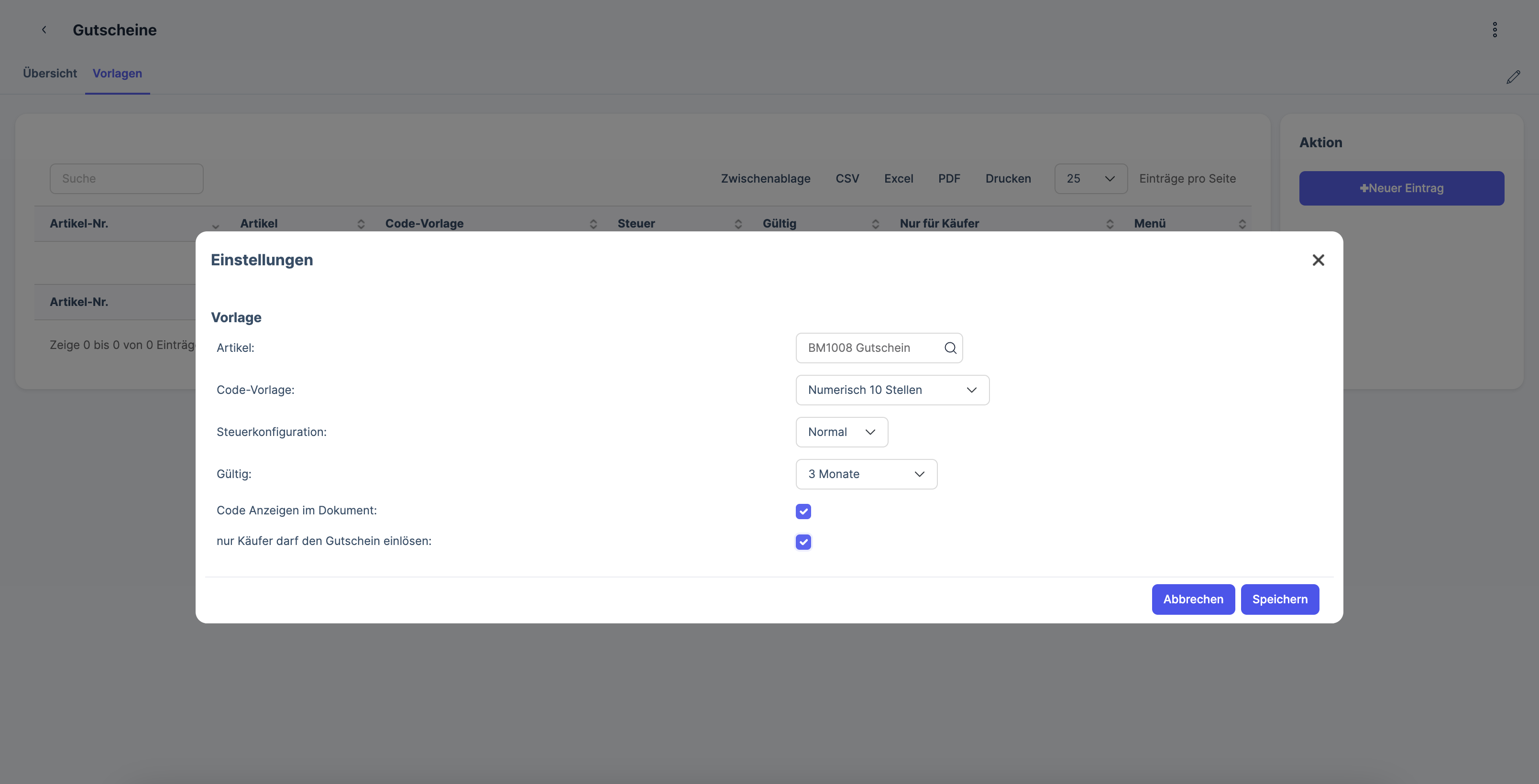Image resolution: width=1539 pixels, height=784 pixels.
Task: Sort by Code-Vorlage column arrows
Action: (x=593, y=224)
